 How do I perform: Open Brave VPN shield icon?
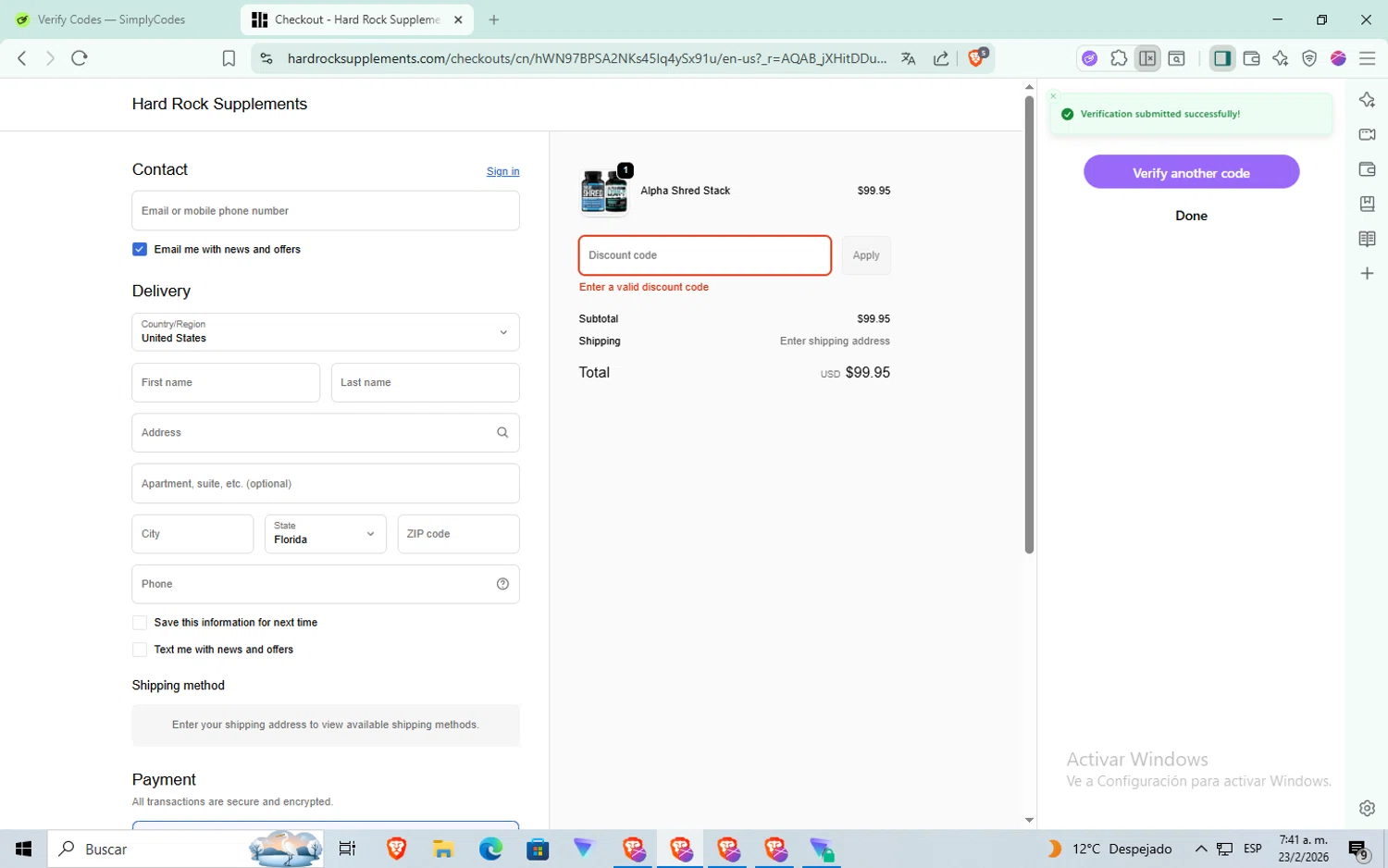coord(1309,58)
